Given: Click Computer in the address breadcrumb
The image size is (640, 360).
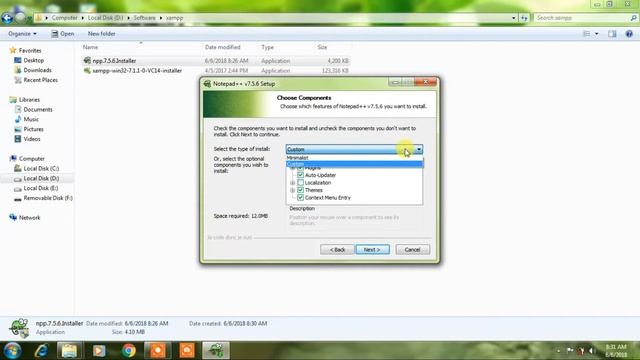Looking at the screenshot, I should (64, 18).
